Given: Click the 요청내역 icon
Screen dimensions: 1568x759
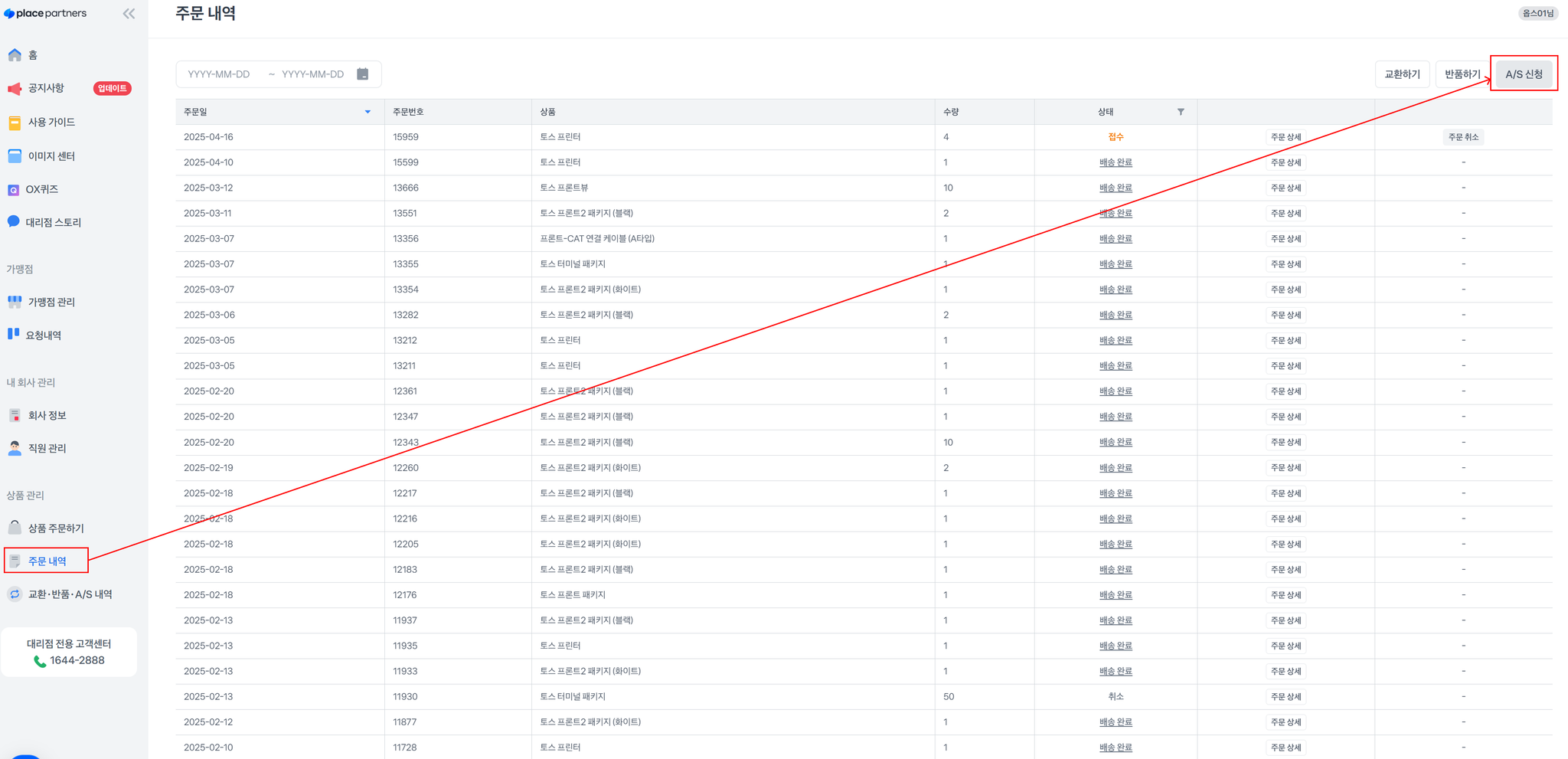Looking at the screenshot, I should tap(13, 334).
